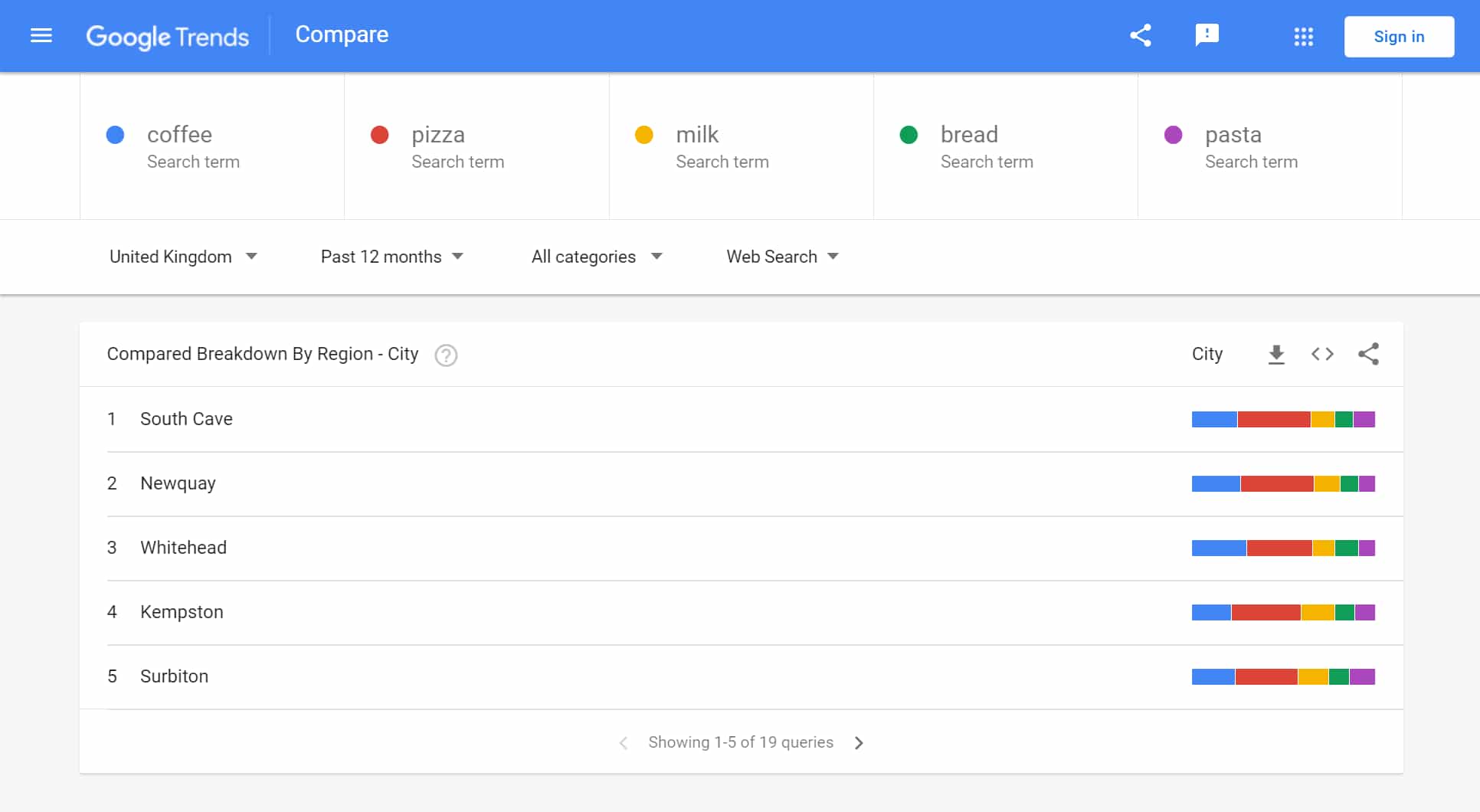Select the pasta search term card

coord(1270,146)
